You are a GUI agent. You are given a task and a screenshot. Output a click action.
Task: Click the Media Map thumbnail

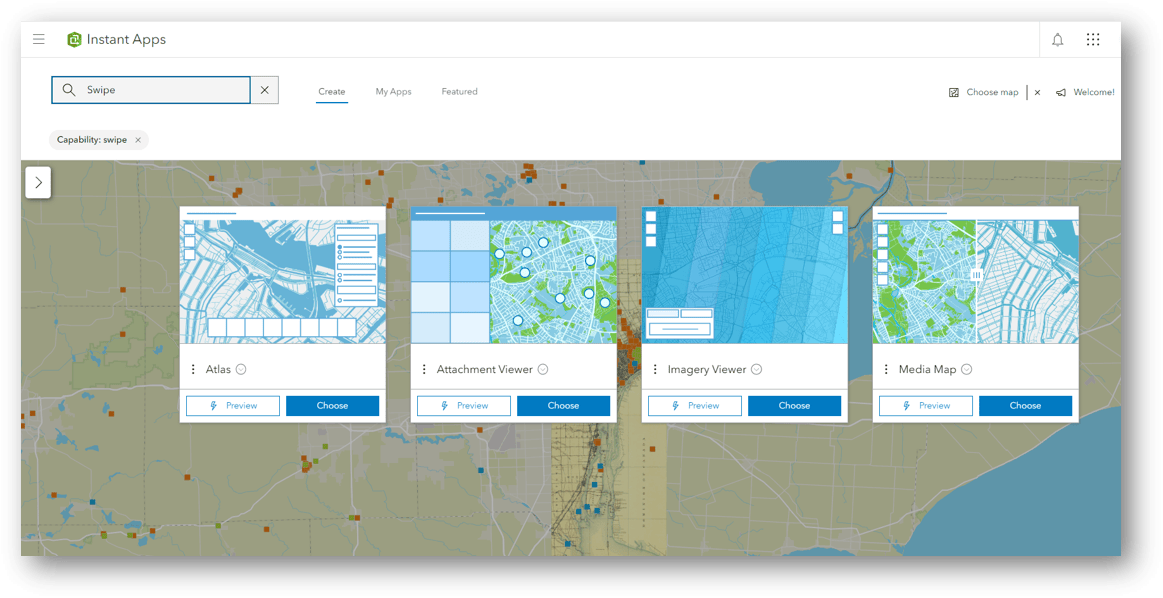pyautogui.click(x=976, y=275)
